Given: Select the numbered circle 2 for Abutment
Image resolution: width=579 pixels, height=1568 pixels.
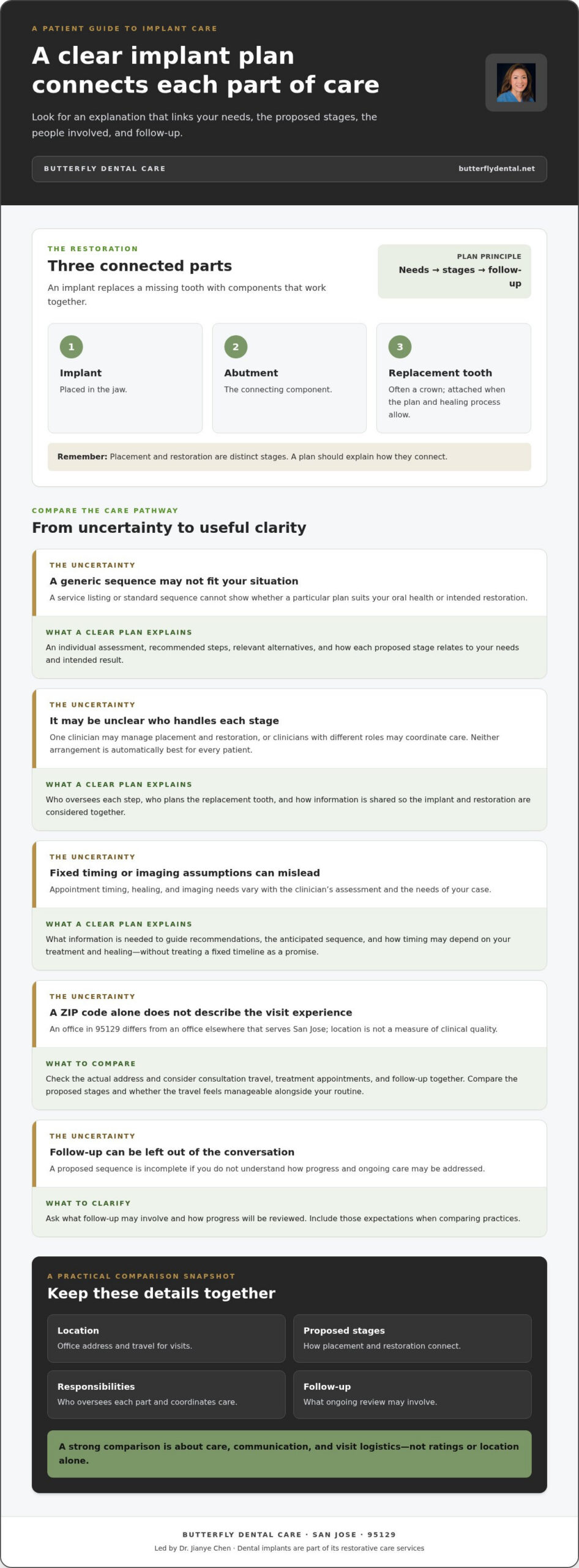Looking at the screenshot, I should [x=236, y=347].
